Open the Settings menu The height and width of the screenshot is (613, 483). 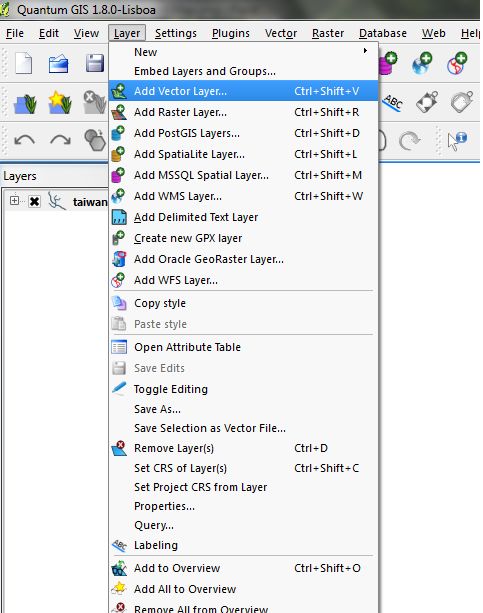(176, 33)
